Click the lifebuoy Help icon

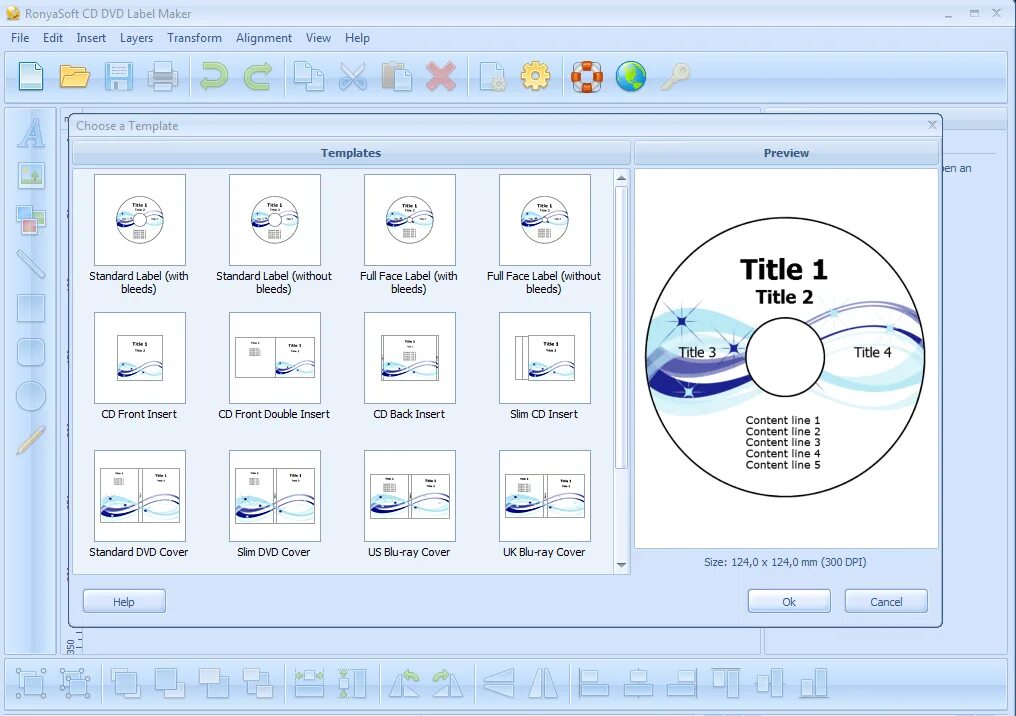(586, 76)
